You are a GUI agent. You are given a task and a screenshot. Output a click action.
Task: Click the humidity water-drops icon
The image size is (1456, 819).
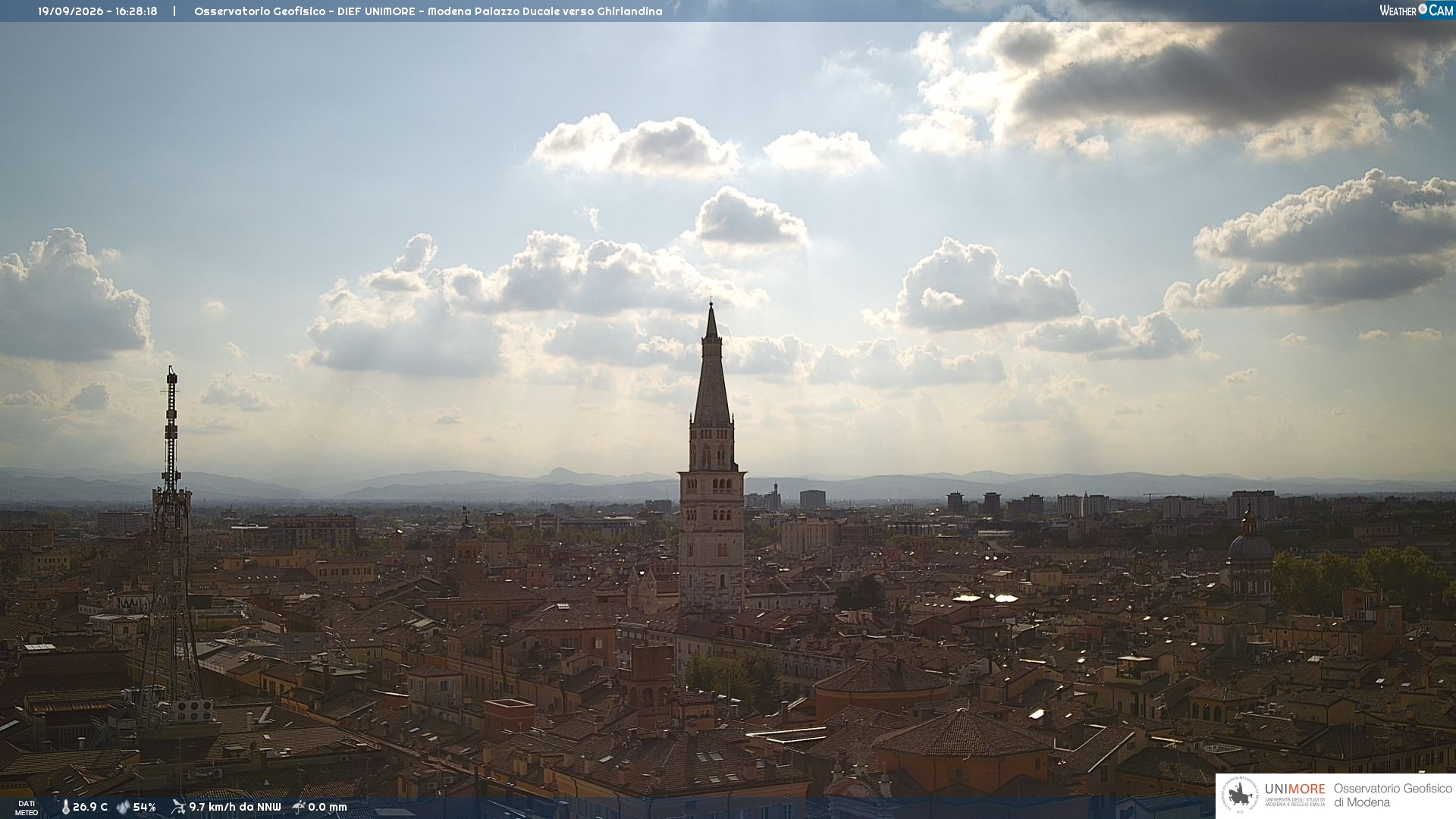point(123,807)
